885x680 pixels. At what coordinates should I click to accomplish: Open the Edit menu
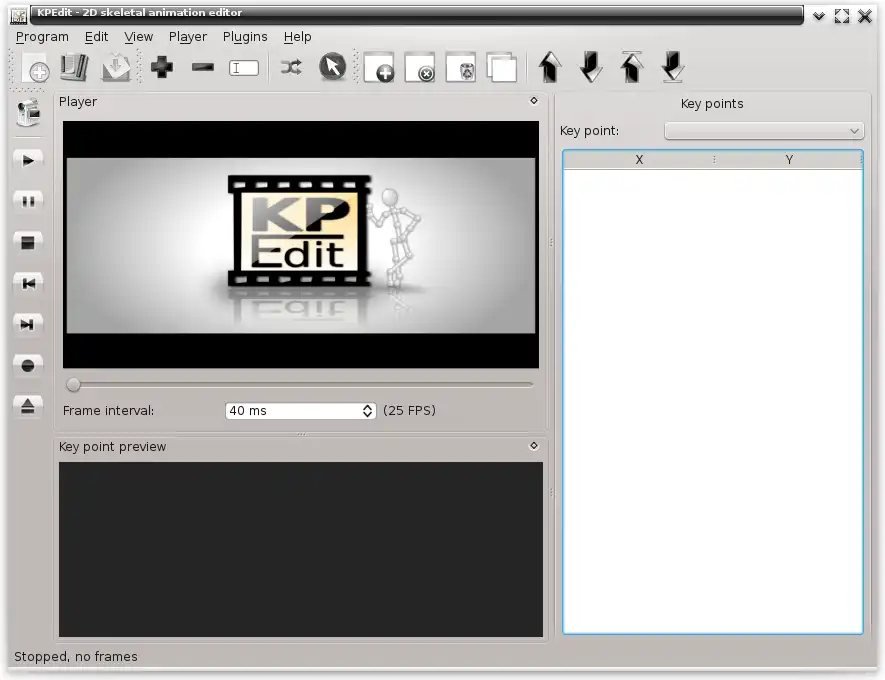click(x=97, y=37)
